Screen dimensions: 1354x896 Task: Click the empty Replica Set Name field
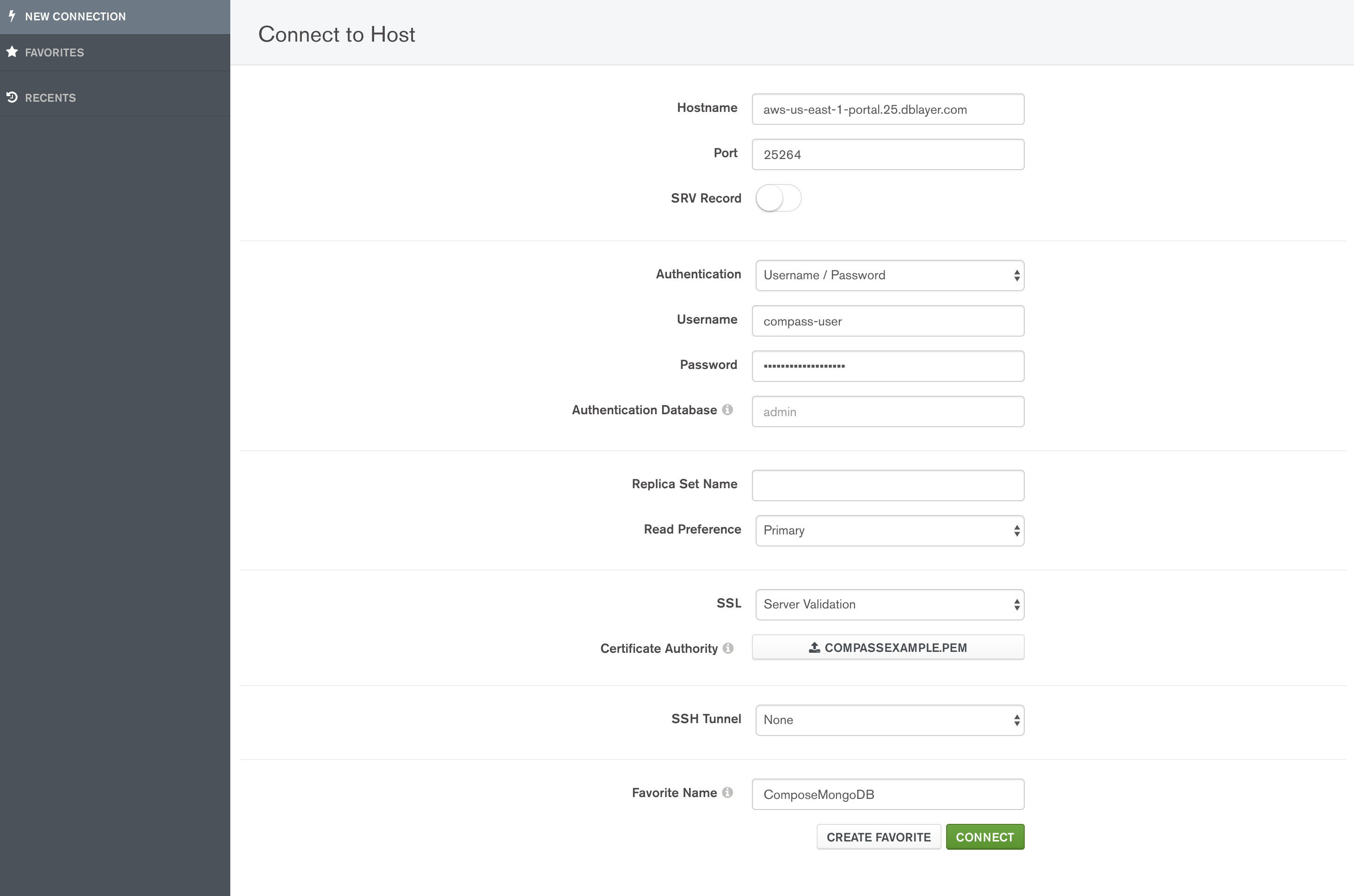click(x=887, y=485)
